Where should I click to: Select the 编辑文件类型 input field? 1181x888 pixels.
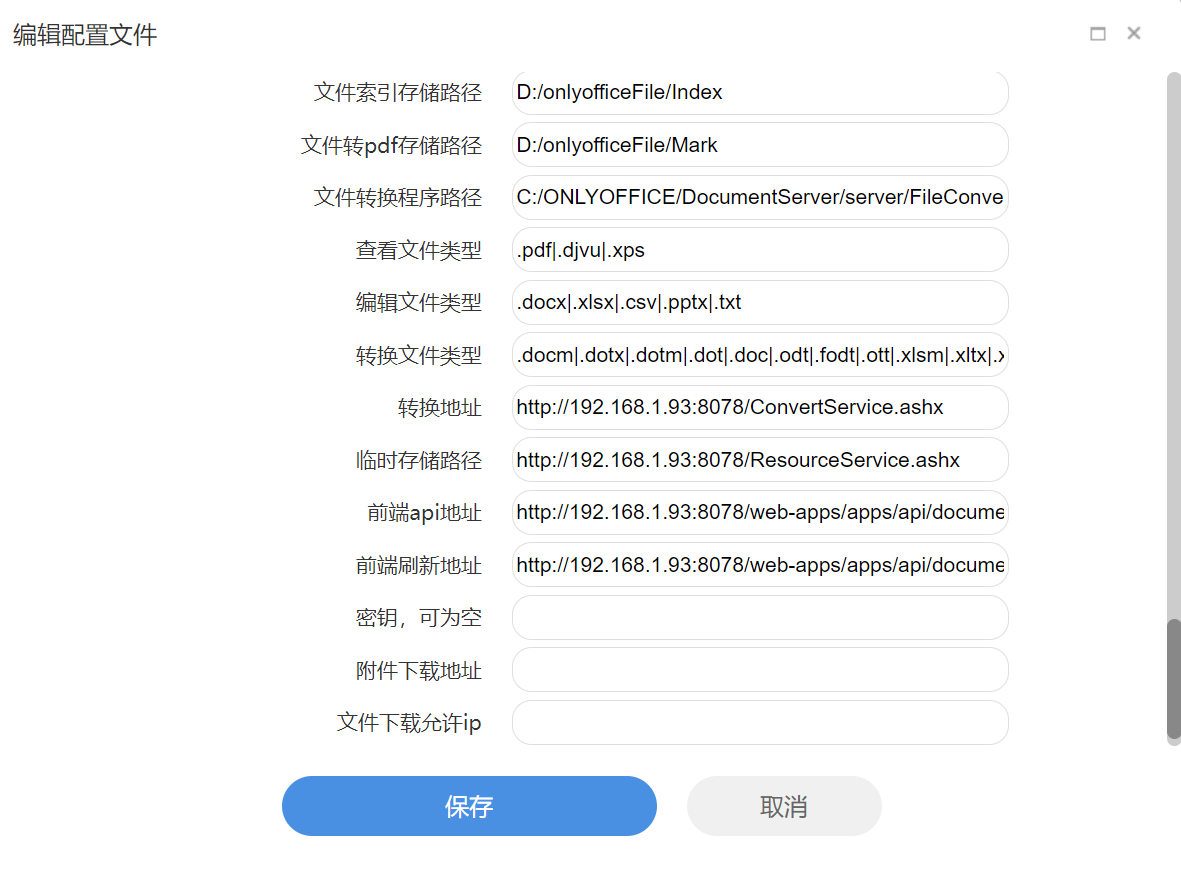click(x=760, y=302)
